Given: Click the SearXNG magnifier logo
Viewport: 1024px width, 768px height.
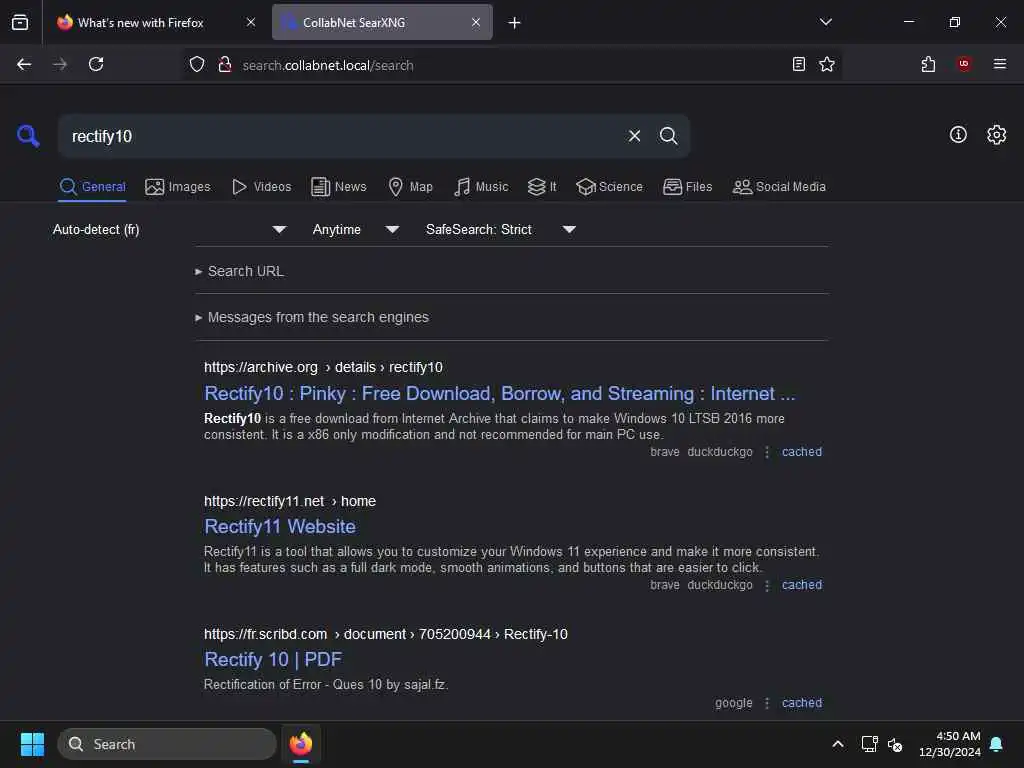Looking at the screenshot, I should pyautogui.click(x=28, y=136).
